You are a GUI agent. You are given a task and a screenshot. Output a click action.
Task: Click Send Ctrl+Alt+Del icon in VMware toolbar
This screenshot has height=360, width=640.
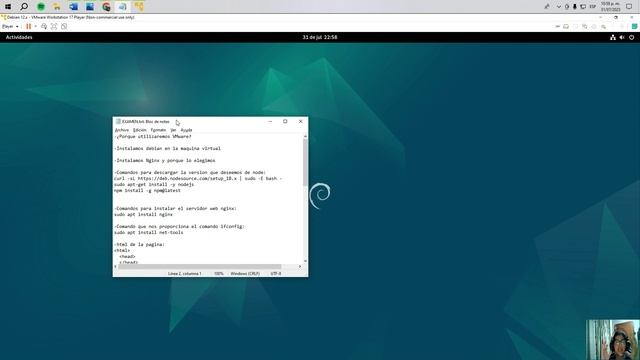[44, 27]
